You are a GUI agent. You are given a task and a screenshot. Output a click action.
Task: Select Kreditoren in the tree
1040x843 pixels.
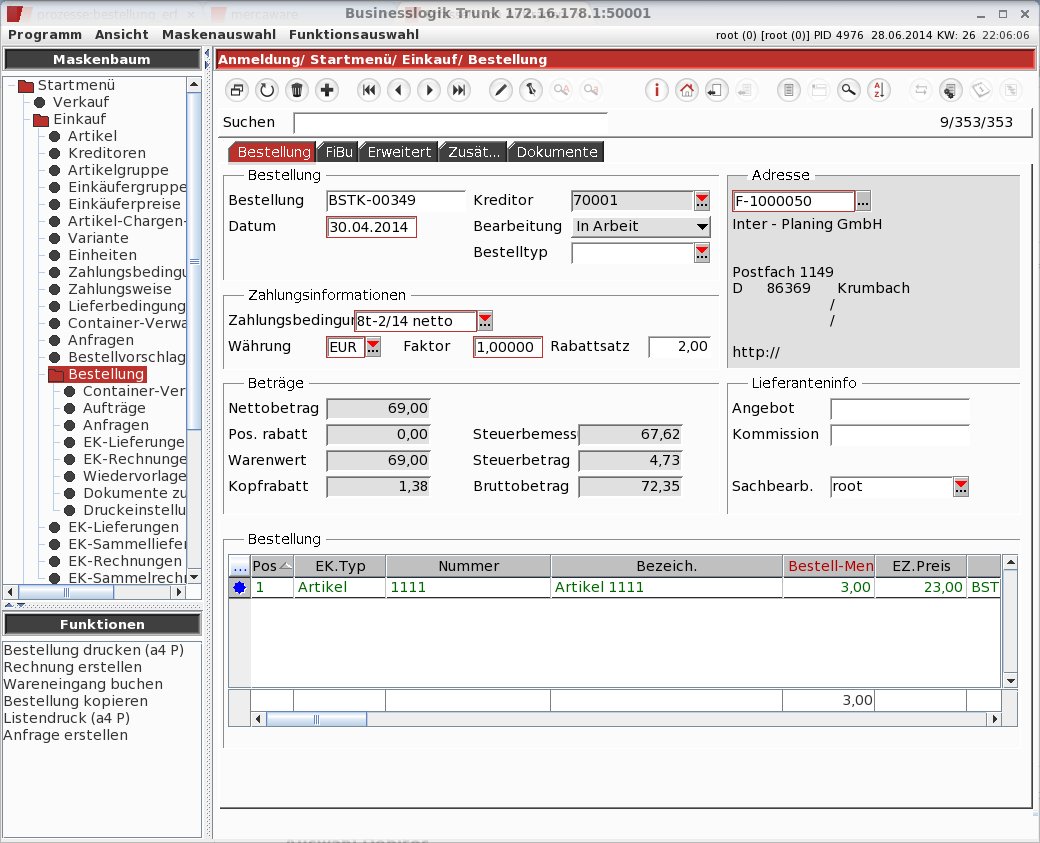[107, 153]
